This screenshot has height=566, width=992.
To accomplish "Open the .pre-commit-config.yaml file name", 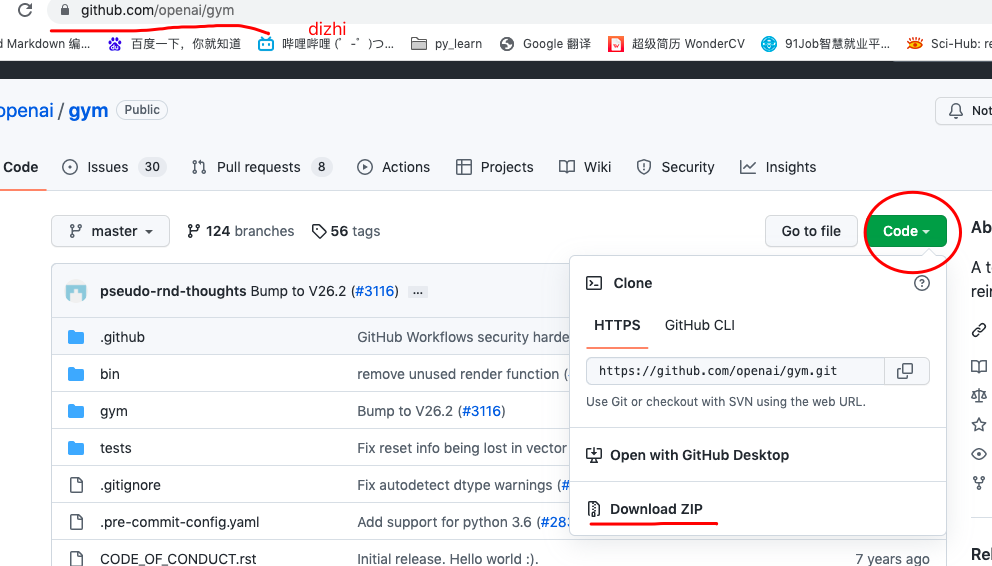I will (180, 522).
